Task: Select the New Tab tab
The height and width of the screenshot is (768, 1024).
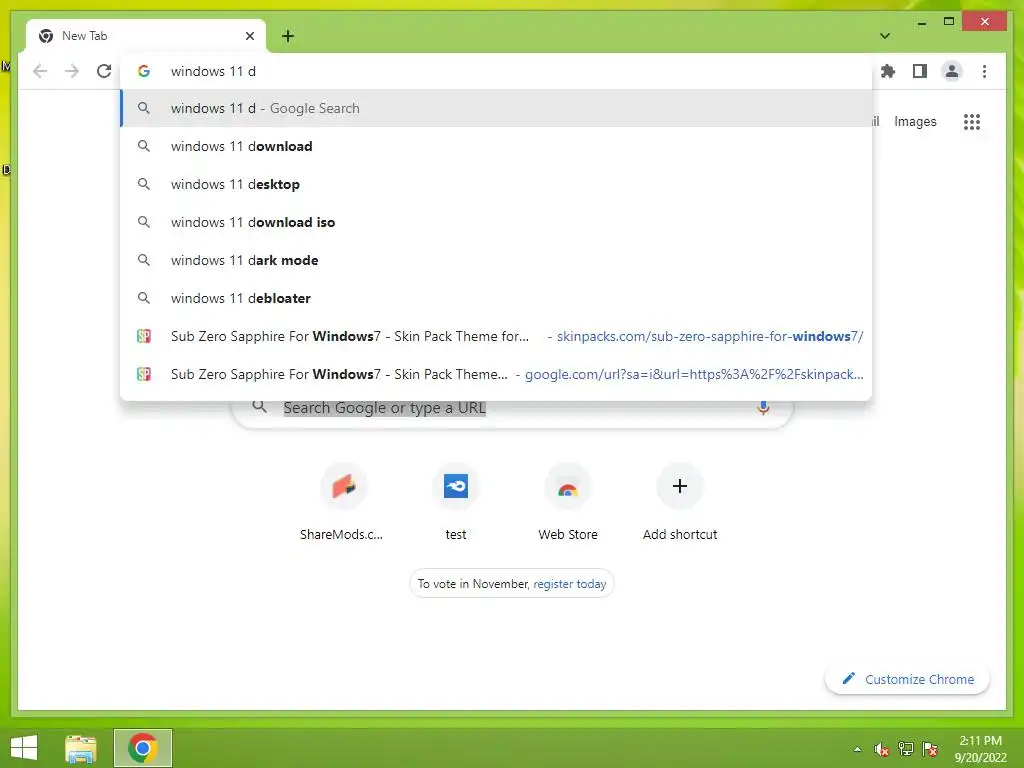Action: click(146, 36)
